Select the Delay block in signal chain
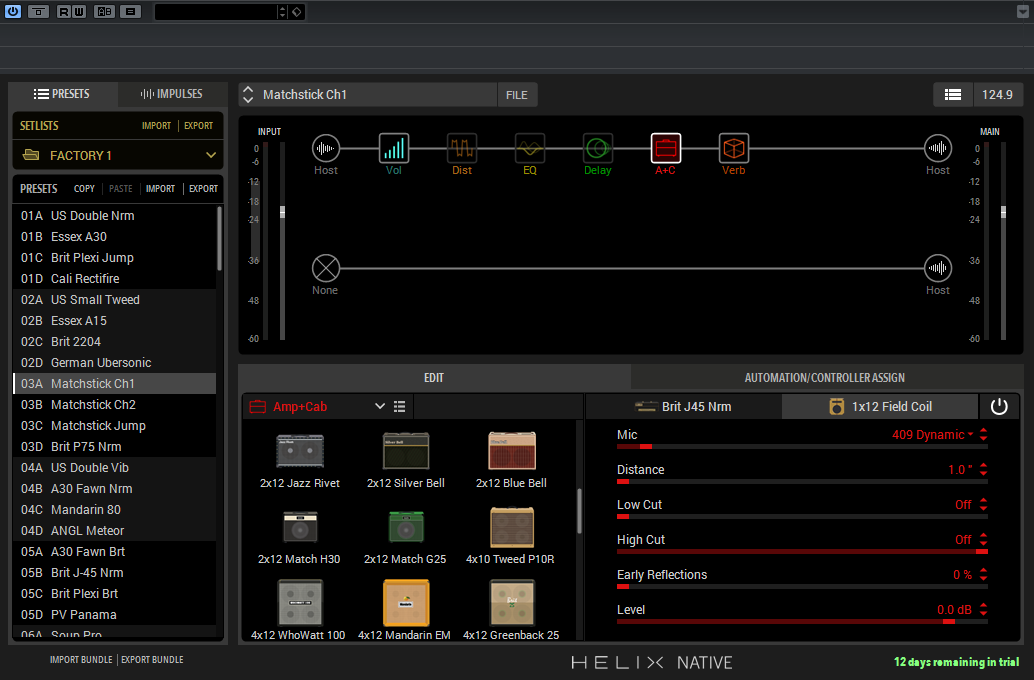1034x680 pixels. pyautogui.click(x=597, y=148)
